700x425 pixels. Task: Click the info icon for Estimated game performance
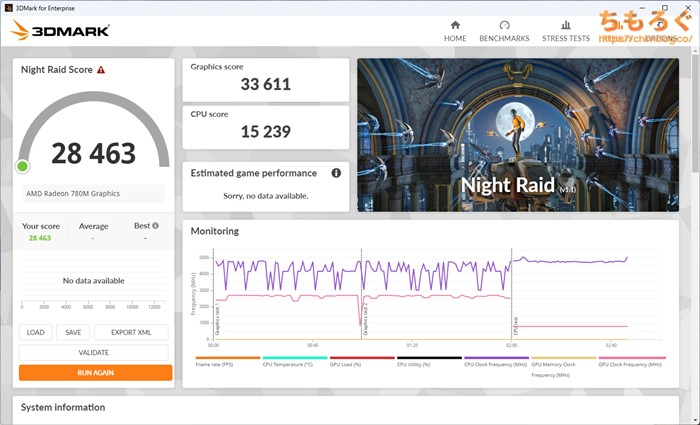[x=336, y=173]
